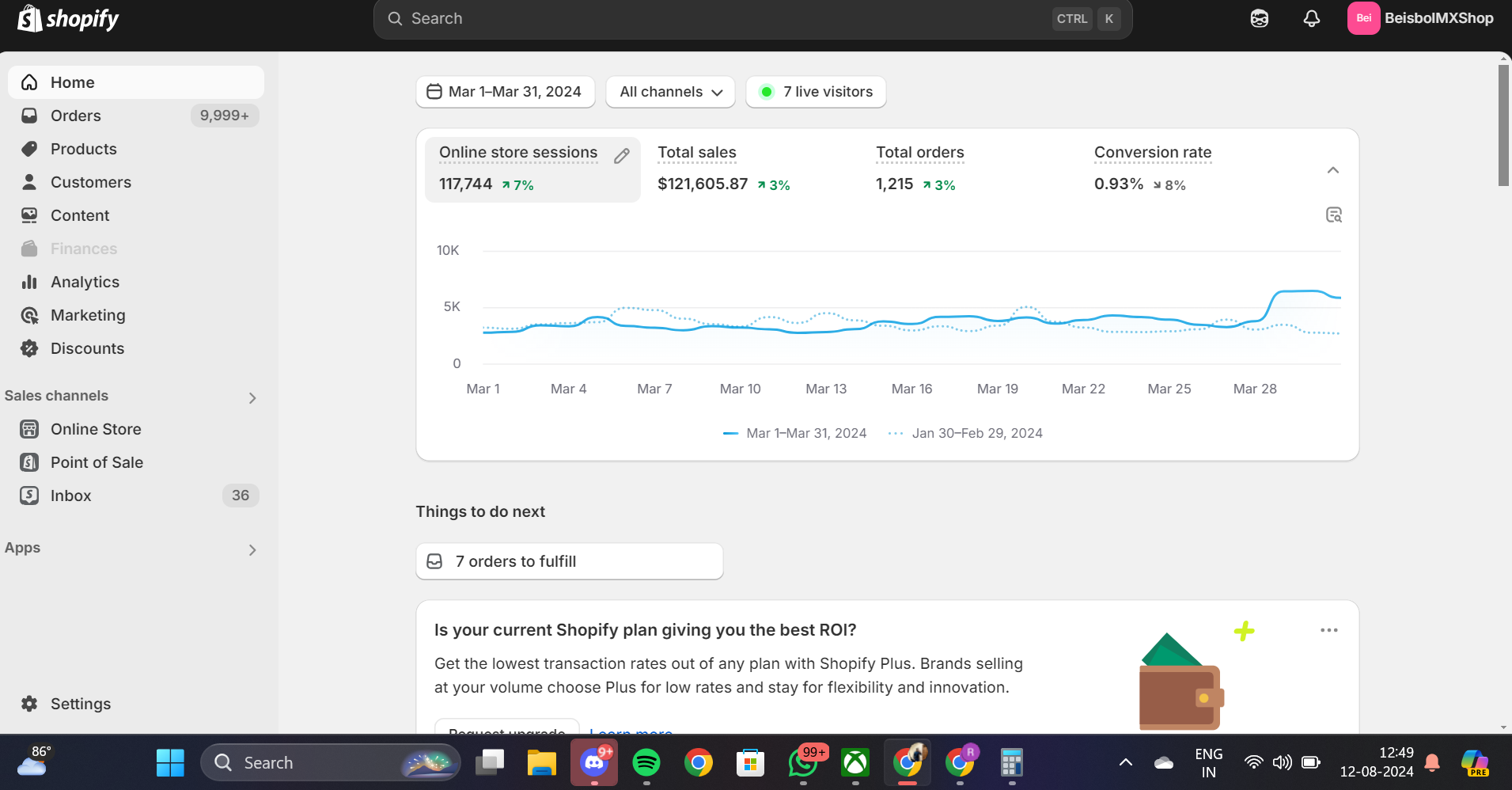Expand the Sales channels section chevron
Image resolution: width=1512 pixels, height=790 pixels.
pyautogui.click(x=252, y=398)
